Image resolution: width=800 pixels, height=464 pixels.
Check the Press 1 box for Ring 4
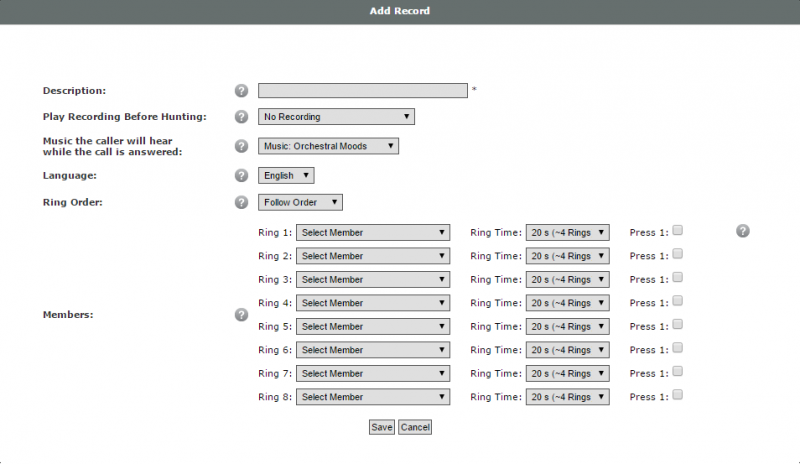point(678,301)
